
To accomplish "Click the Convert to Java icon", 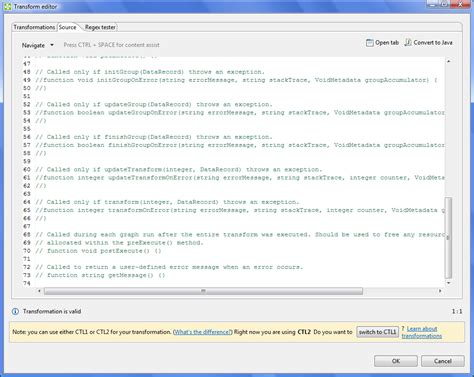I will point(408,42).
